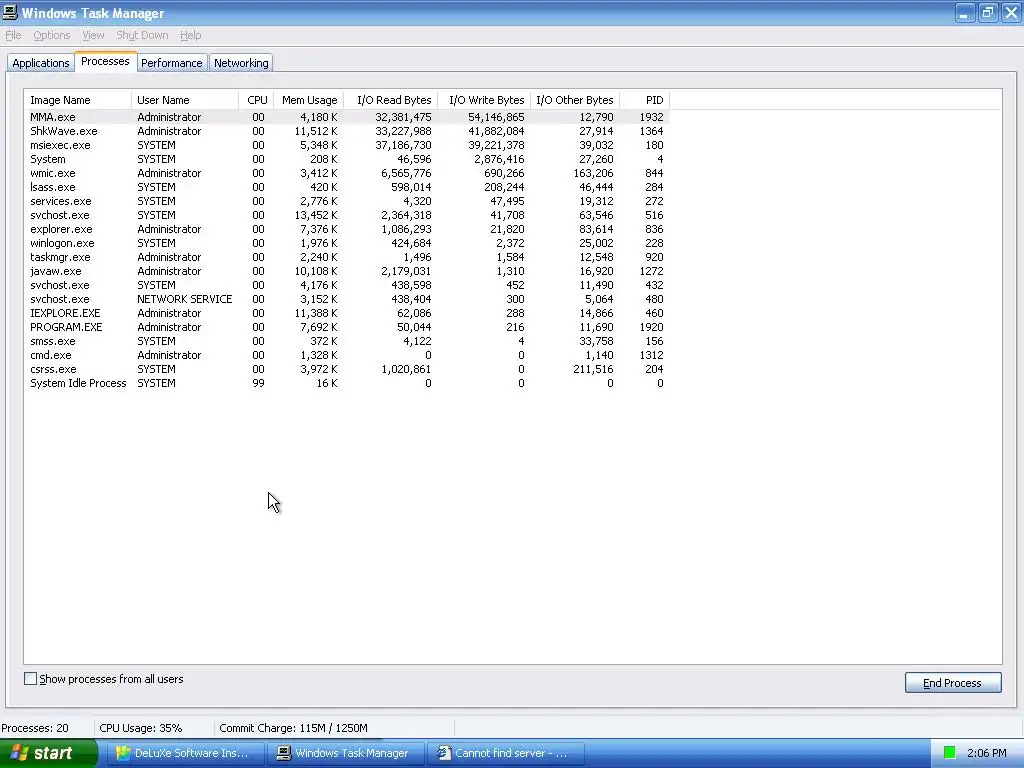Screen dimensions: 1024x768
Task: Select the smss.exe process
Action: coord(347,342)
